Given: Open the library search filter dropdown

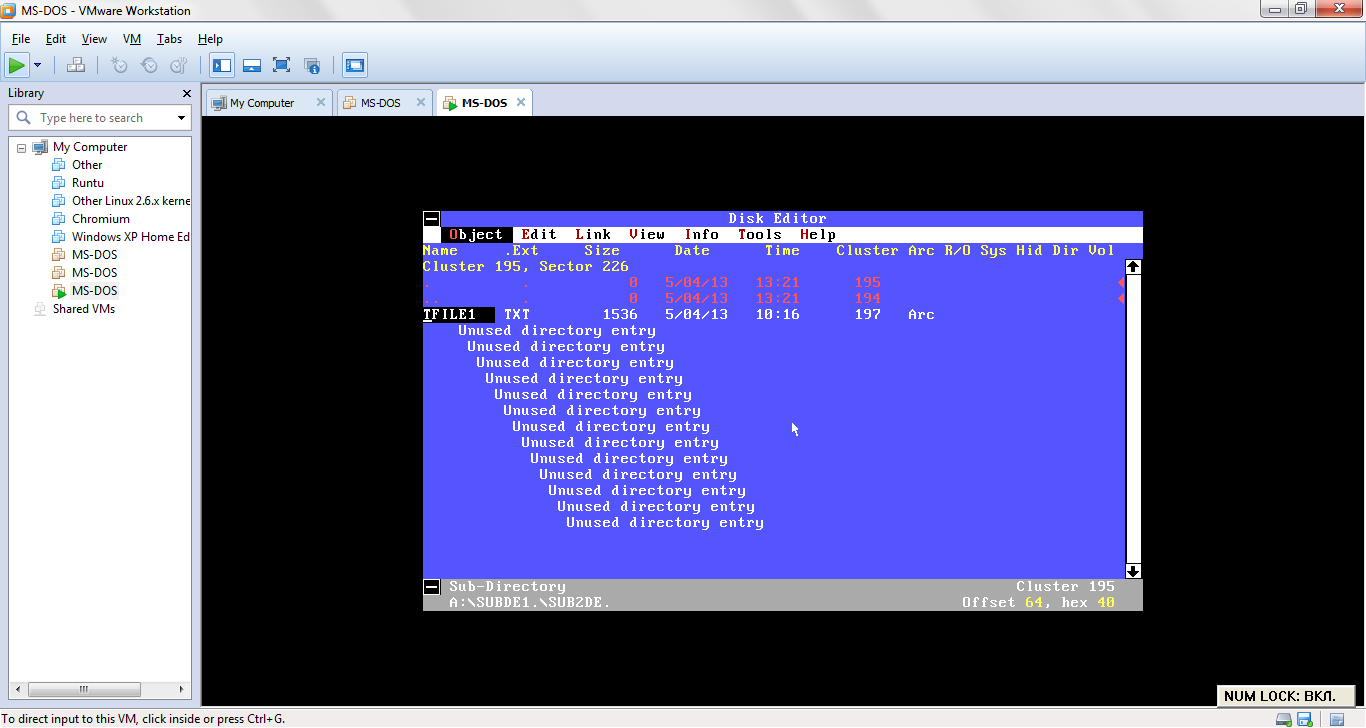Looking at the screenshot, I should tap(181, 118).
